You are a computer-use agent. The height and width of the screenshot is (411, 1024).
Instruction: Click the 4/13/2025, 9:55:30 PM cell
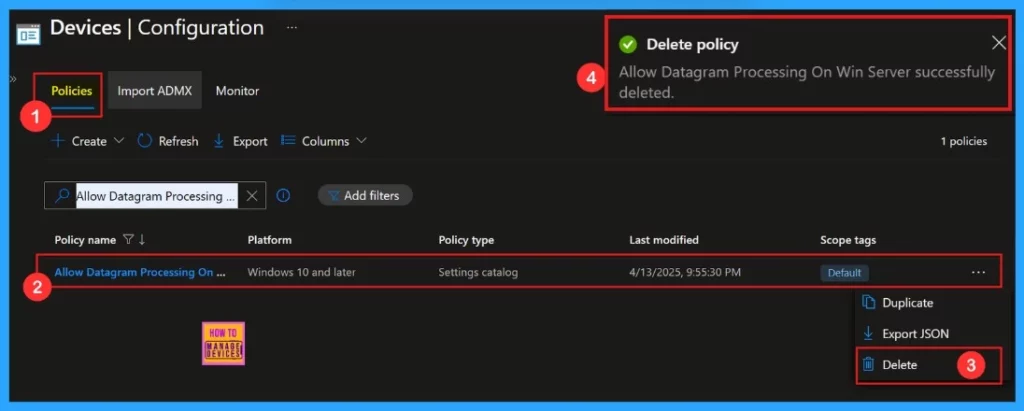point(685,272)
